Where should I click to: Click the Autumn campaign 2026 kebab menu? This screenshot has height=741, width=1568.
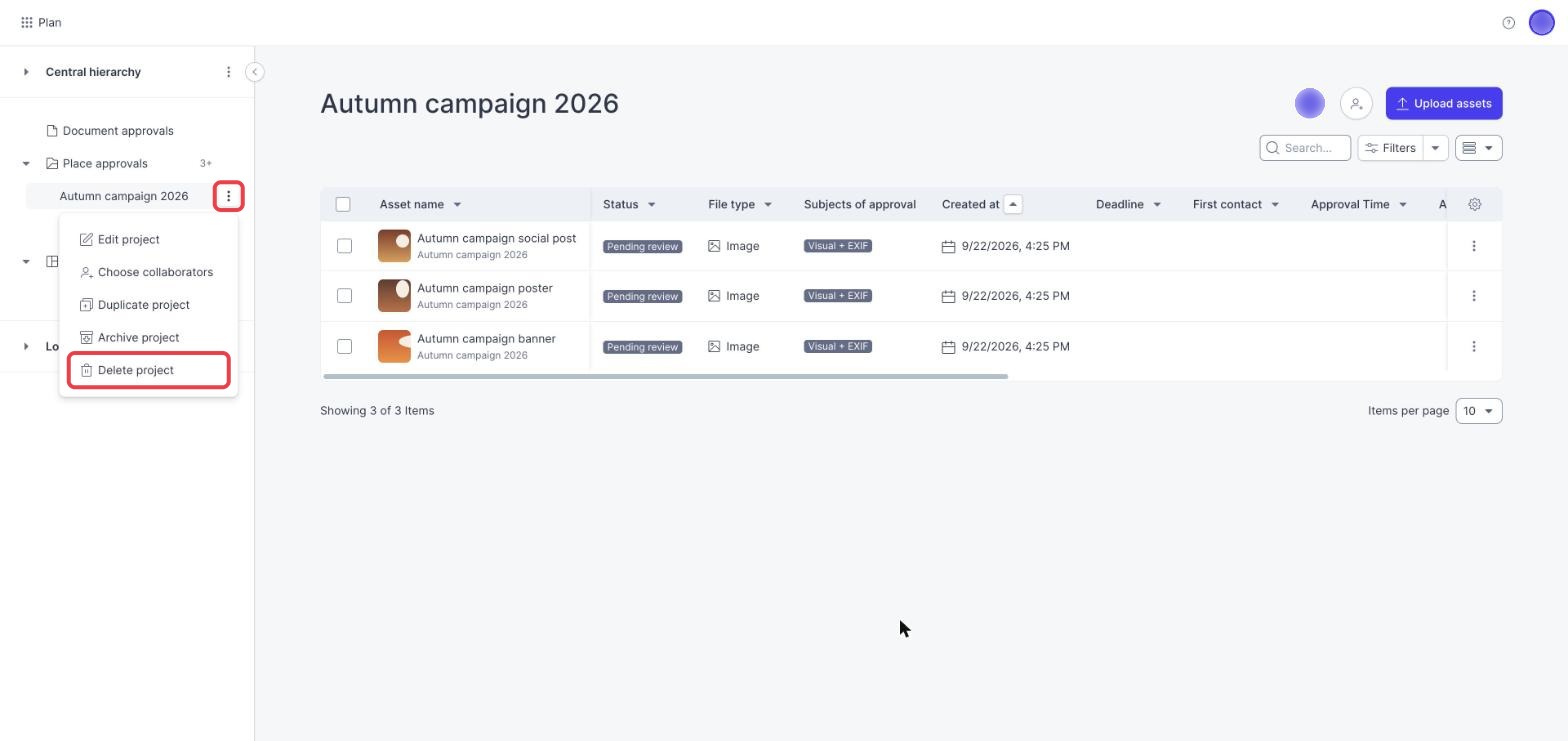(228, 196)
